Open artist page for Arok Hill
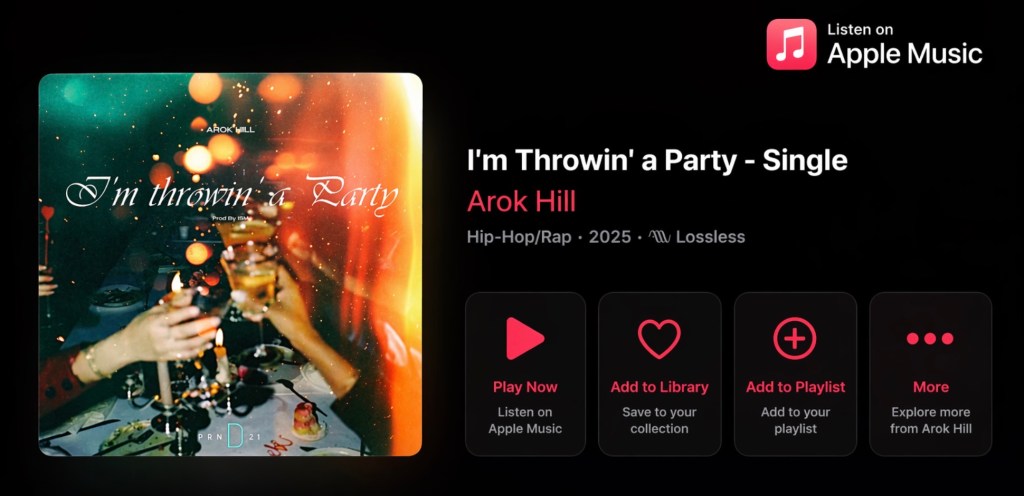 click(521, 202)
